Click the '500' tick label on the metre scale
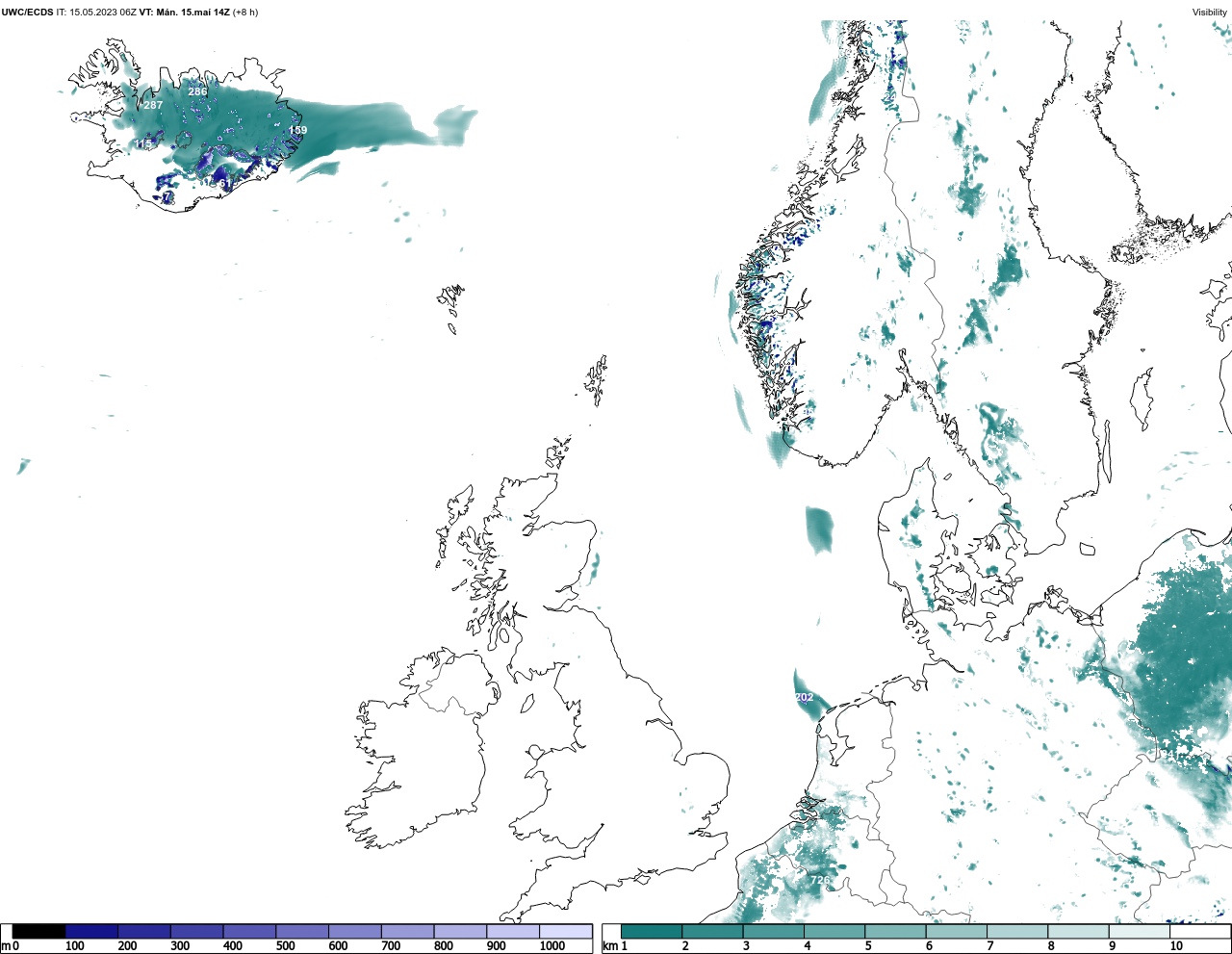Viewport: 1232px width, 954px height. pyautogui.click(x=285, y=946)
